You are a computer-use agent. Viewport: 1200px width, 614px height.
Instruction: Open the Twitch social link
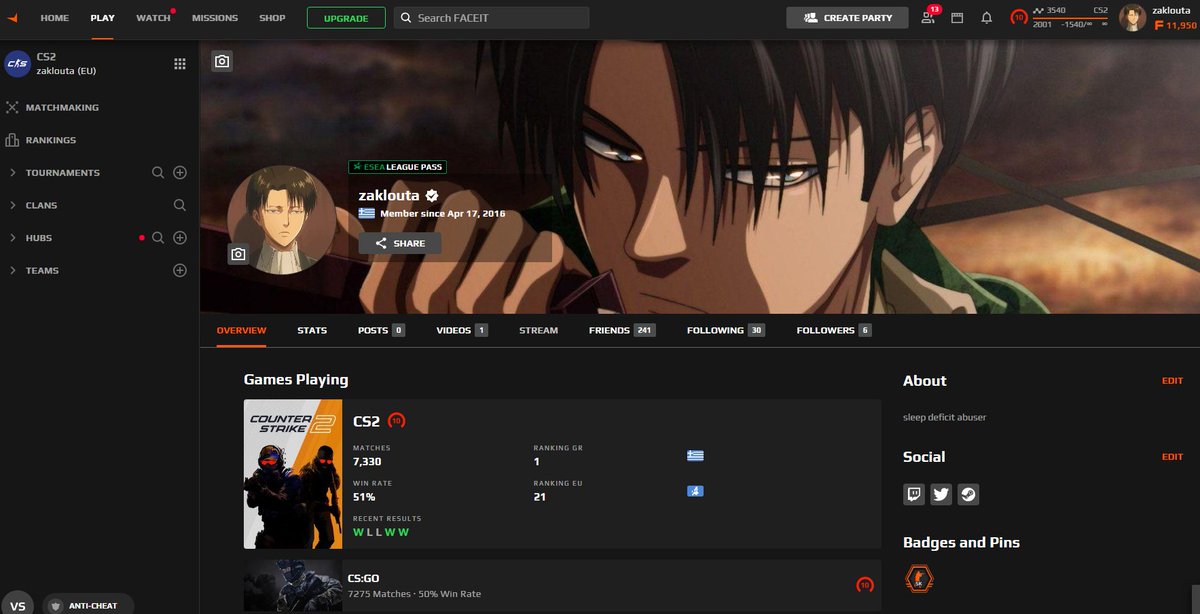pos(914,493)
